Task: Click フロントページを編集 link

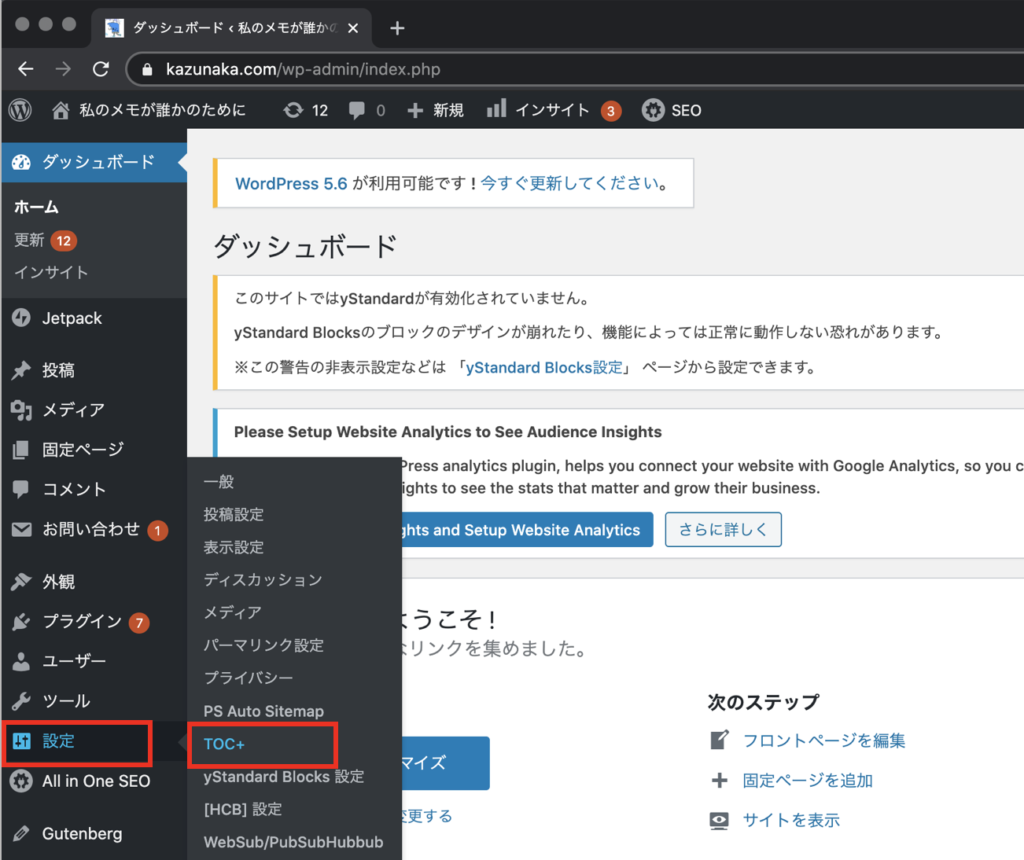Action: point(824,741)
